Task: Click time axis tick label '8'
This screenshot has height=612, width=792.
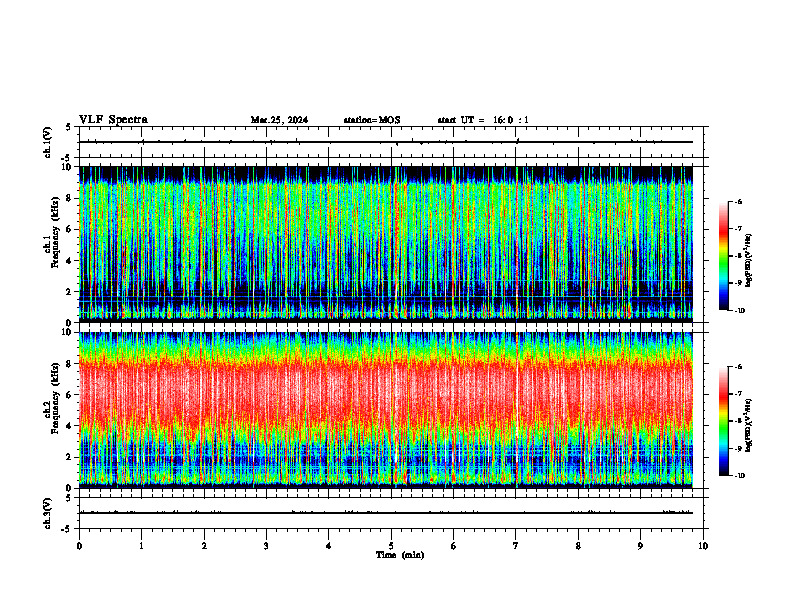Action: [x=578, y=546]
